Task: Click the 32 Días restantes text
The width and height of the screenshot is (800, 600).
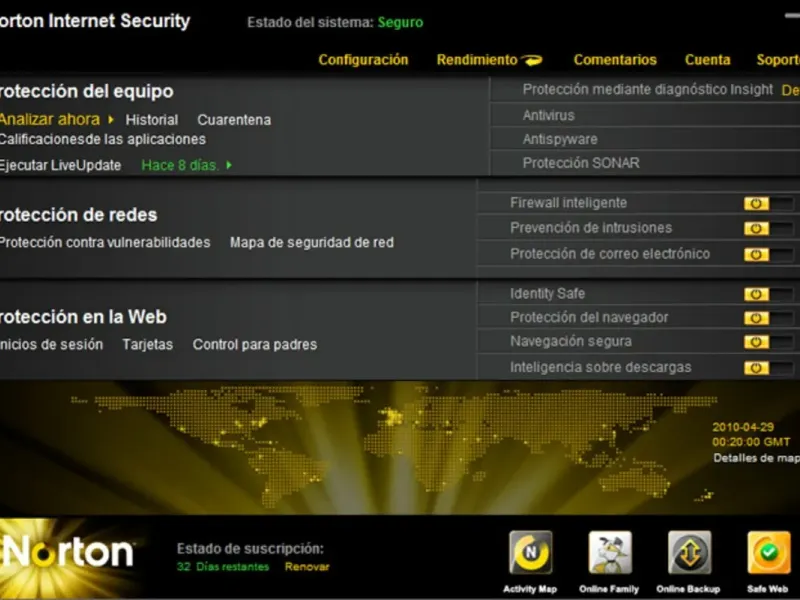Action: tap(223, 567)
